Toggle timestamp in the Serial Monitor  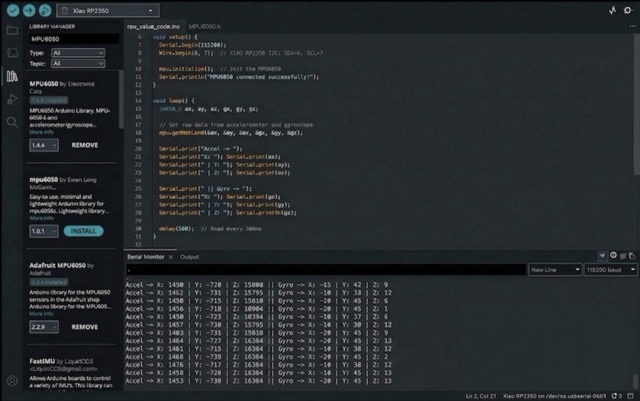pyautogui.click(x=613, y=256)
